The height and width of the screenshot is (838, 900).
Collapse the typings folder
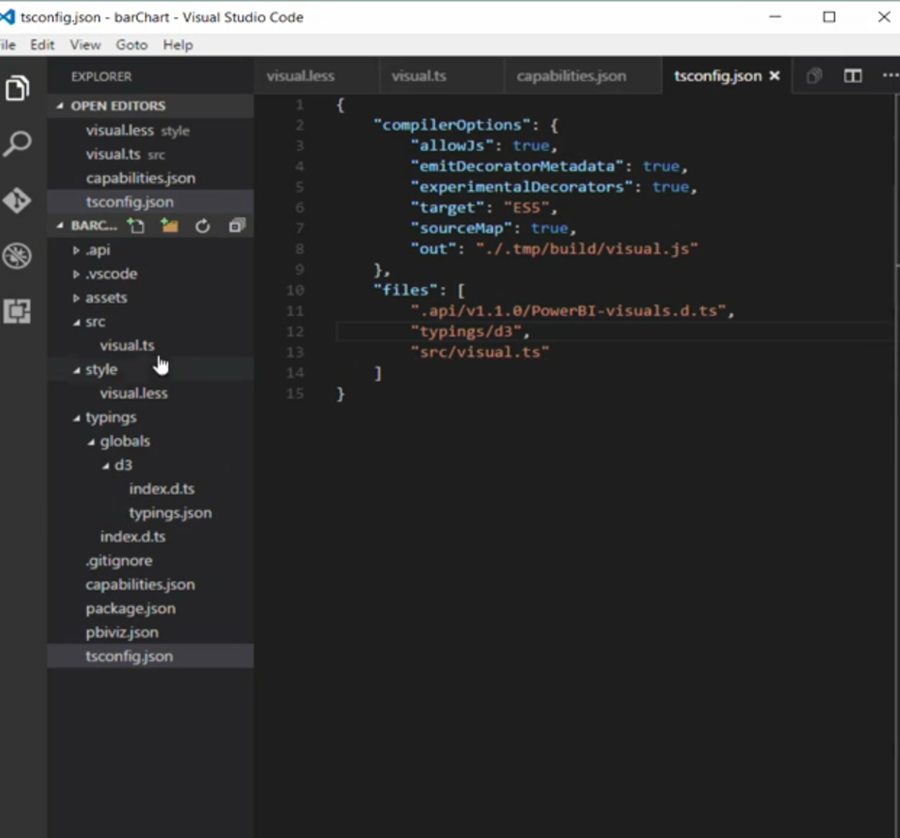coord(110,417)
